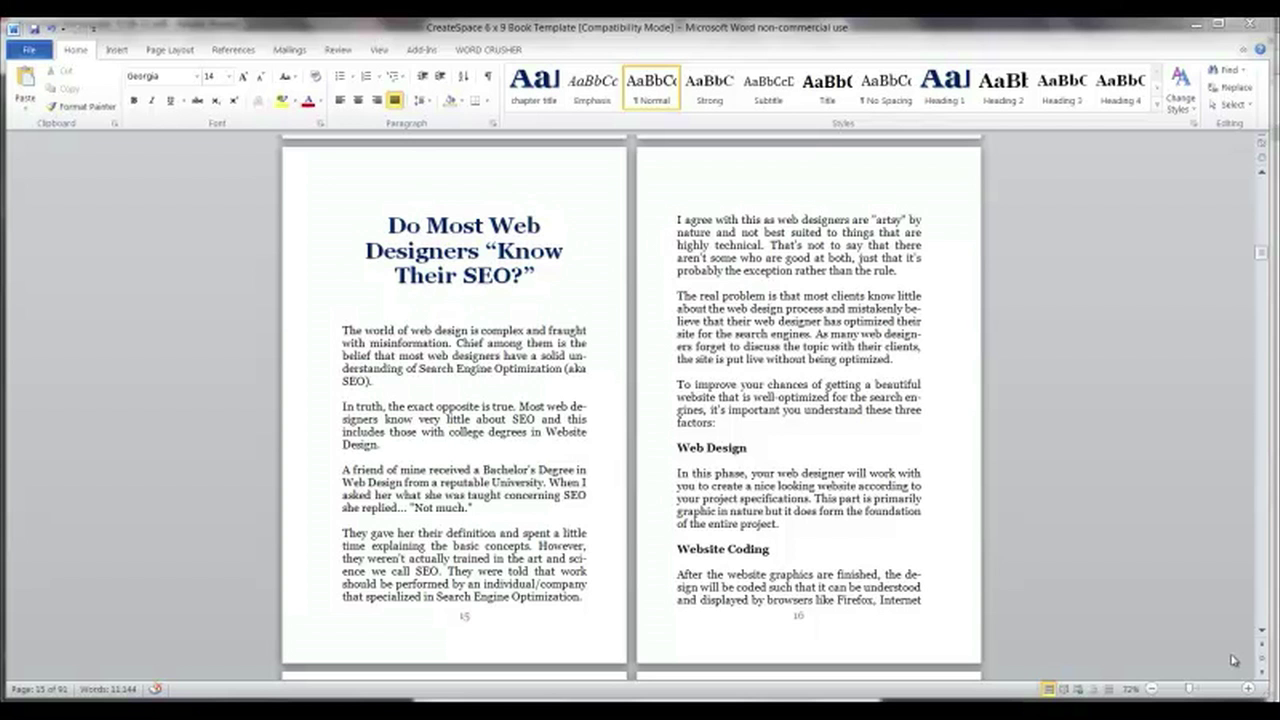Toggle underline formatting
This screenshot has height=720, width=1280.
pos(170,100)
